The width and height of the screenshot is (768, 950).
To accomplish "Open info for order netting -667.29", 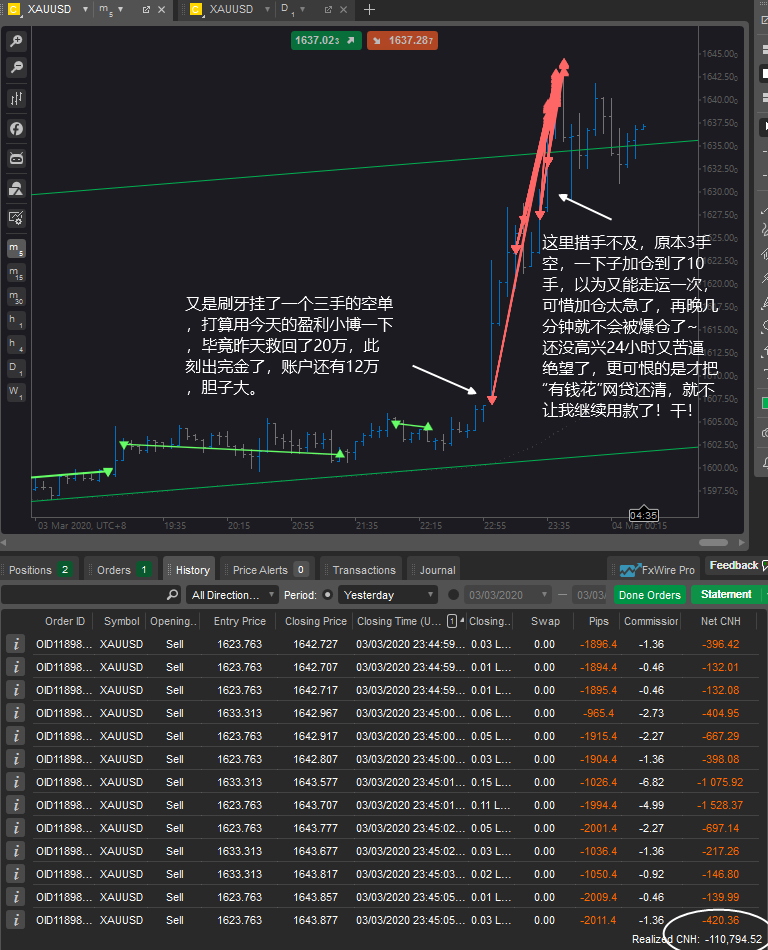I will pos(16,736).
